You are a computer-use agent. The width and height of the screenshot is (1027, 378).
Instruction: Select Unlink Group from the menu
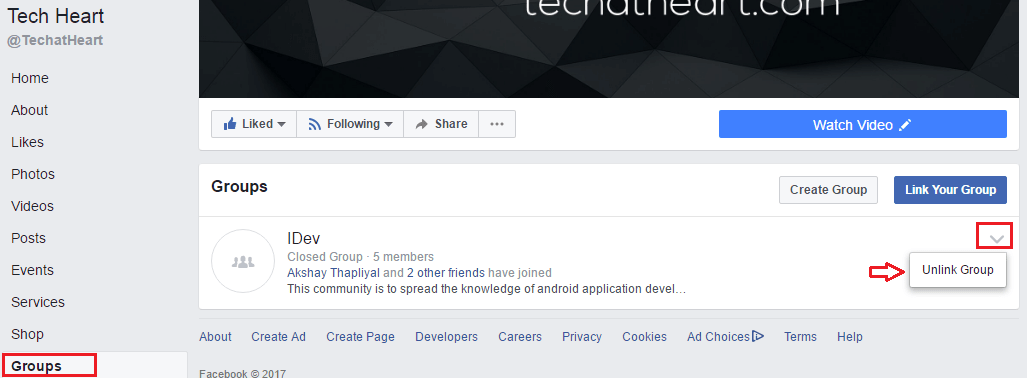pos(958,270)
